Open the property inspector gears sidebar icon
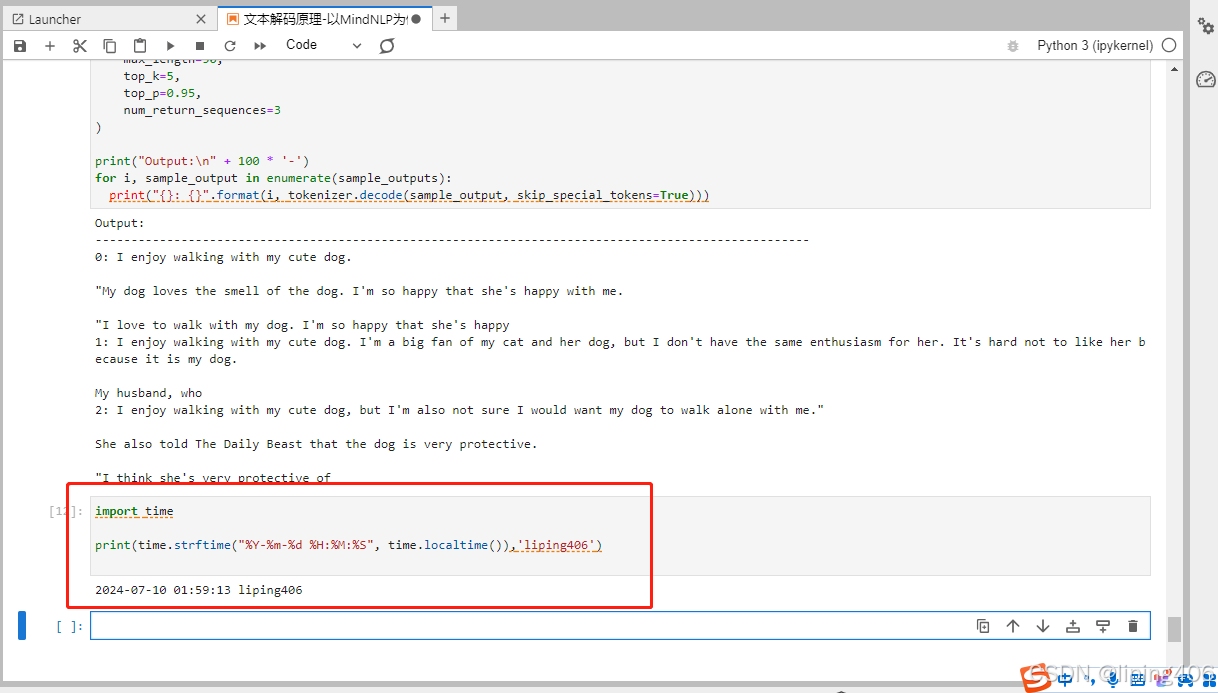This screenshot has width=1218, height=693. pos(1206,27)
